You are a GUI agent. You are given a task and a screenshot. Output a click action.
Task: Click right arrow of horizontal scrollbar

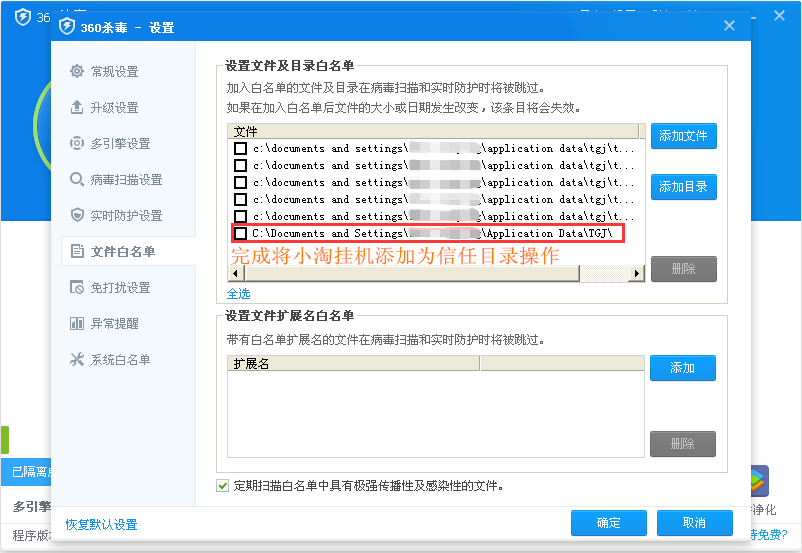coord(636,273)
